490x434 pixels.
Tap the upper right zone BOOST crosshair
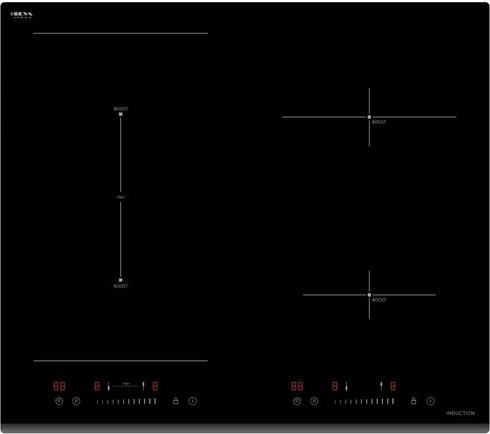click(x=369, y=117)
